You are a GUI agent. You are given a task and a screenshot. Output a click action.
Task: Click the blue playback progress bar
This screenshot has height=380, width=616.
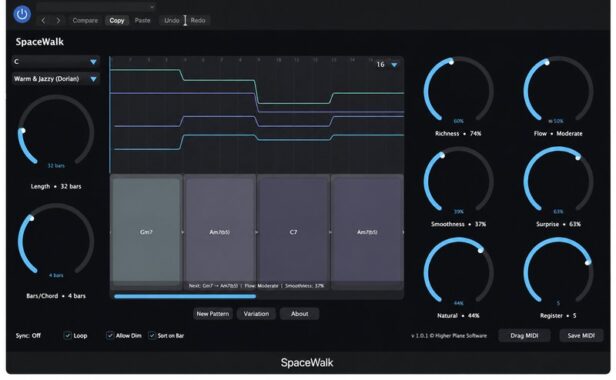[185, 296]
